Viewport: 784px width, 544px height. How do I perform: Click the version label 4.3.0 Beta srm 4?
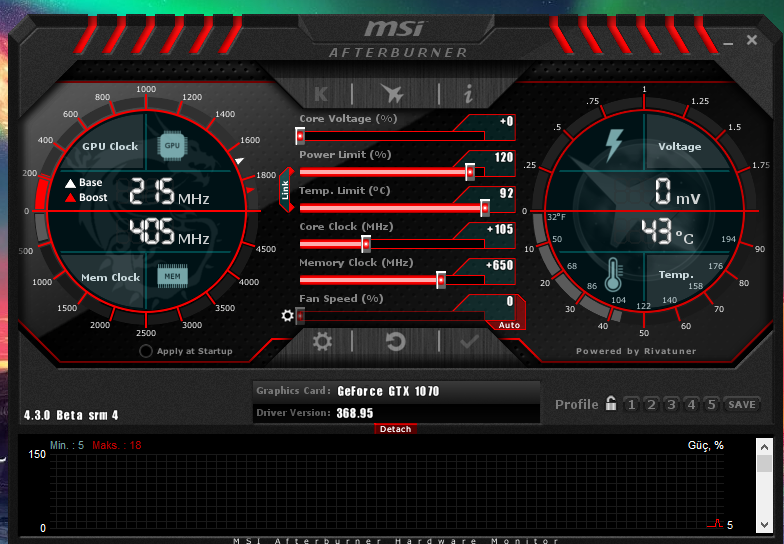71,415
